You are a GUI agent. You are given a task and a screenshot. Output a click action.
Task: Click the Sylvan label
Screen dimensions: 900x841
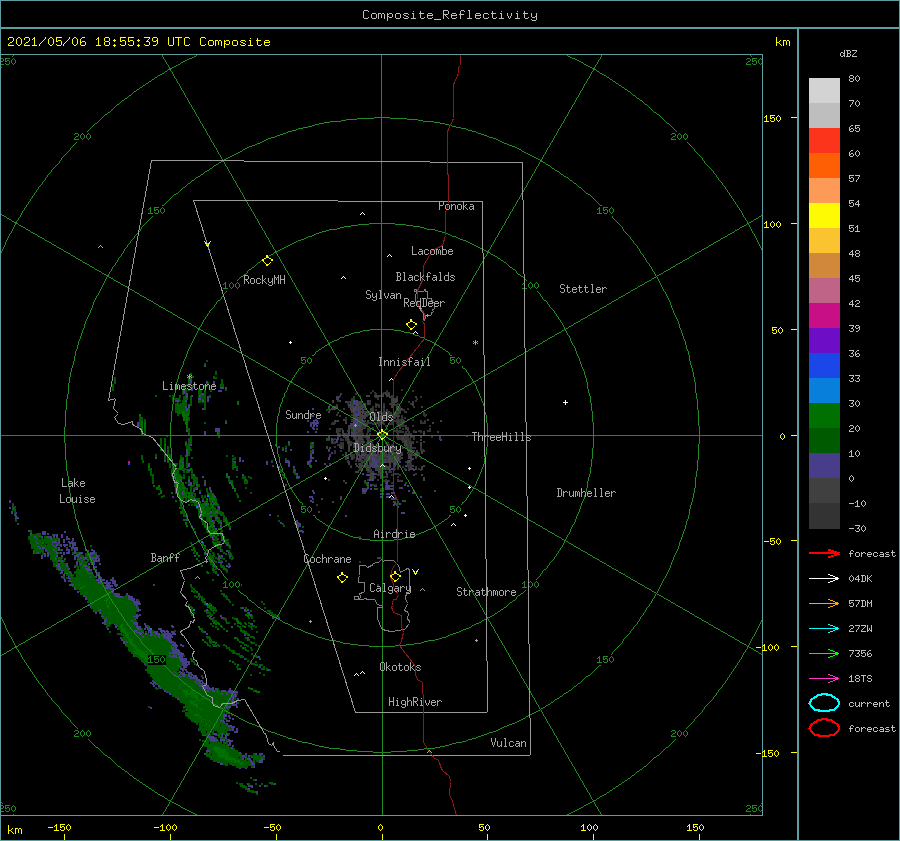point(383,295)
